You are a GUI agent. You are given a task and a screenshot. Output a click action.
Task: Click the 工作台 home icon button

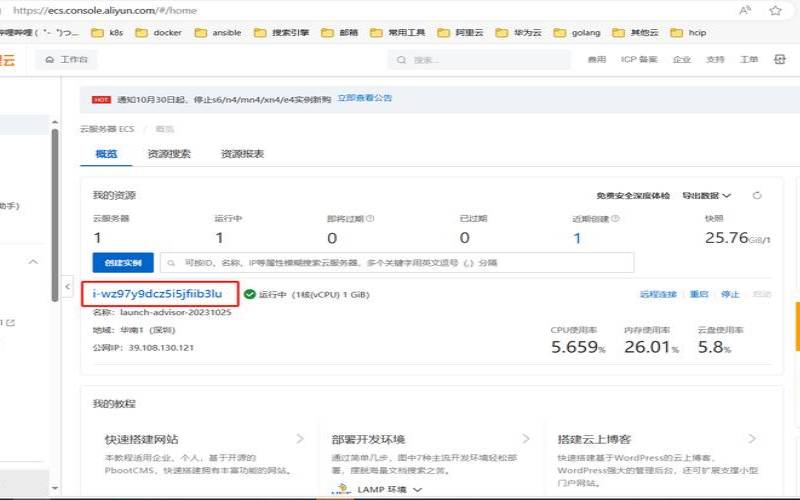point(66,60)
